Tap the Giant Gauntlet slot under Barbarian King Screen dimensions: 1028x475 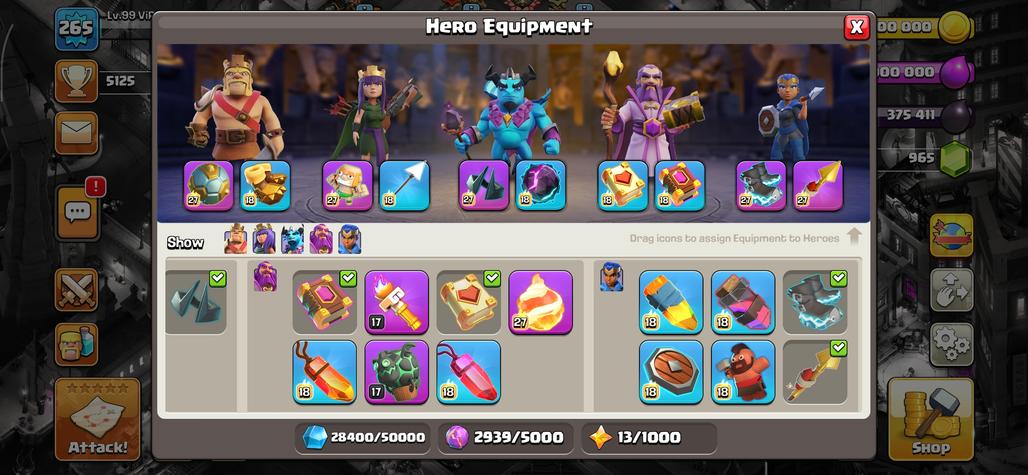266,186
